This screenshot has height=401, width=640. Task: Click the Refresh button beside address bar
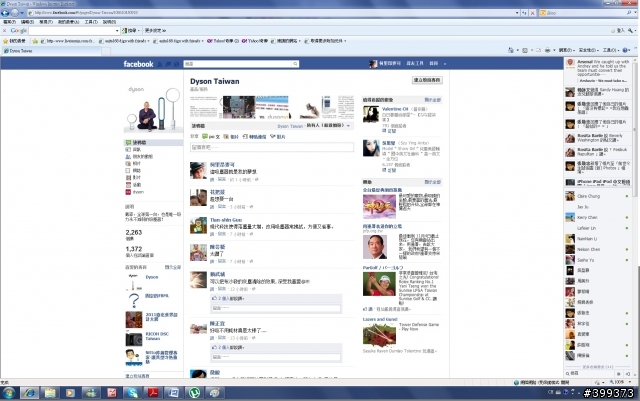[524, 13]
